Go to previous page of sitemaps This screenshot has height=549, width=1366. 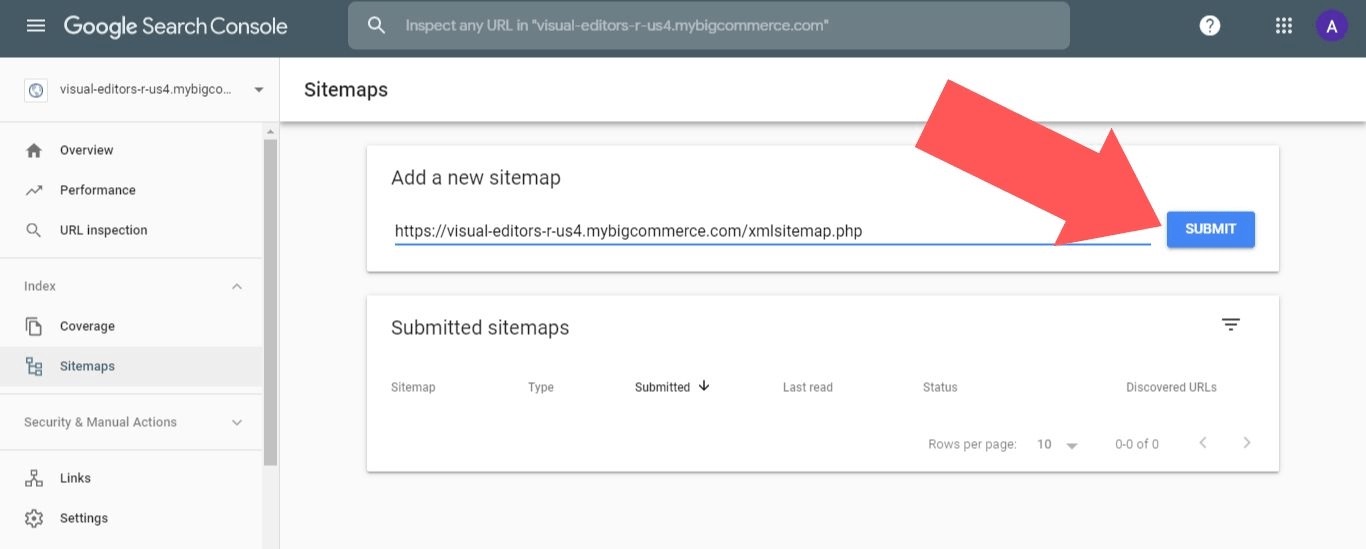[x=1203, y=443]
